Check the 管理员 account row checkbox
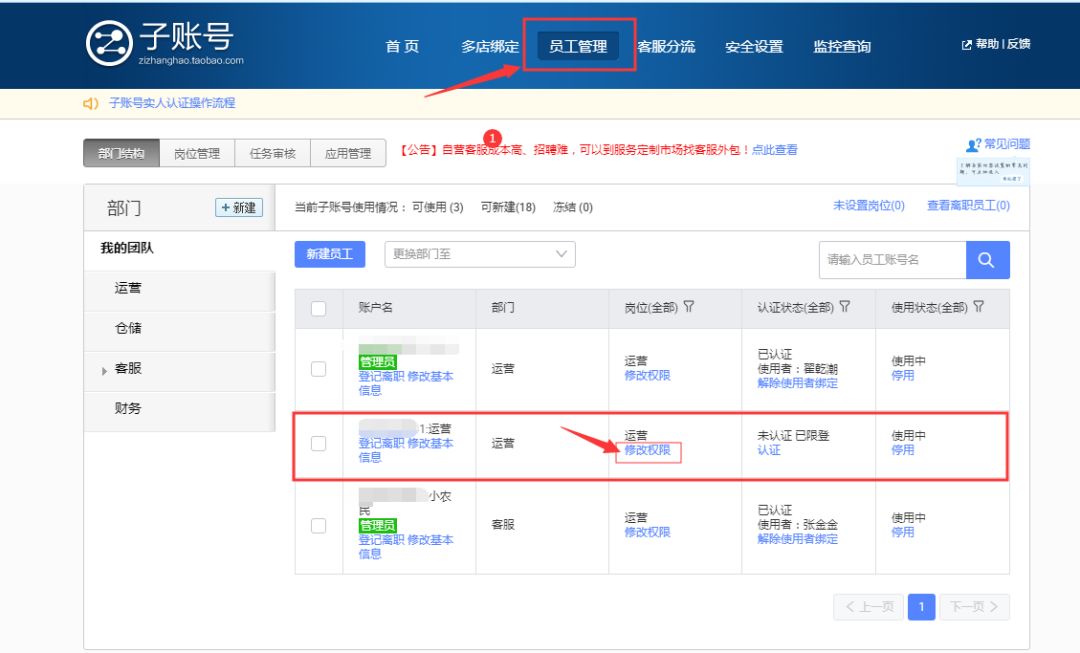1080x653 pixels. point(318,369)
